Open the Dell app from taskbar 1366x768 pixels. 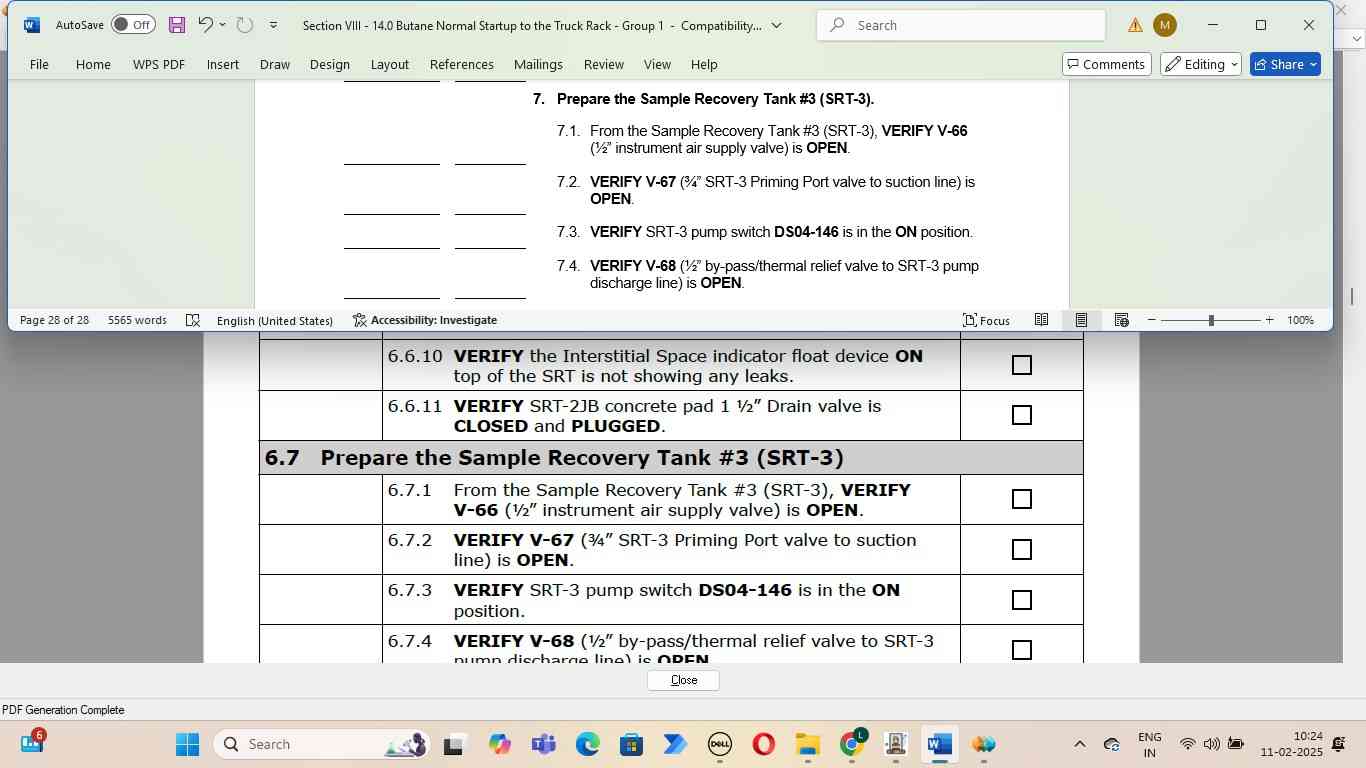tap(719, 744)
